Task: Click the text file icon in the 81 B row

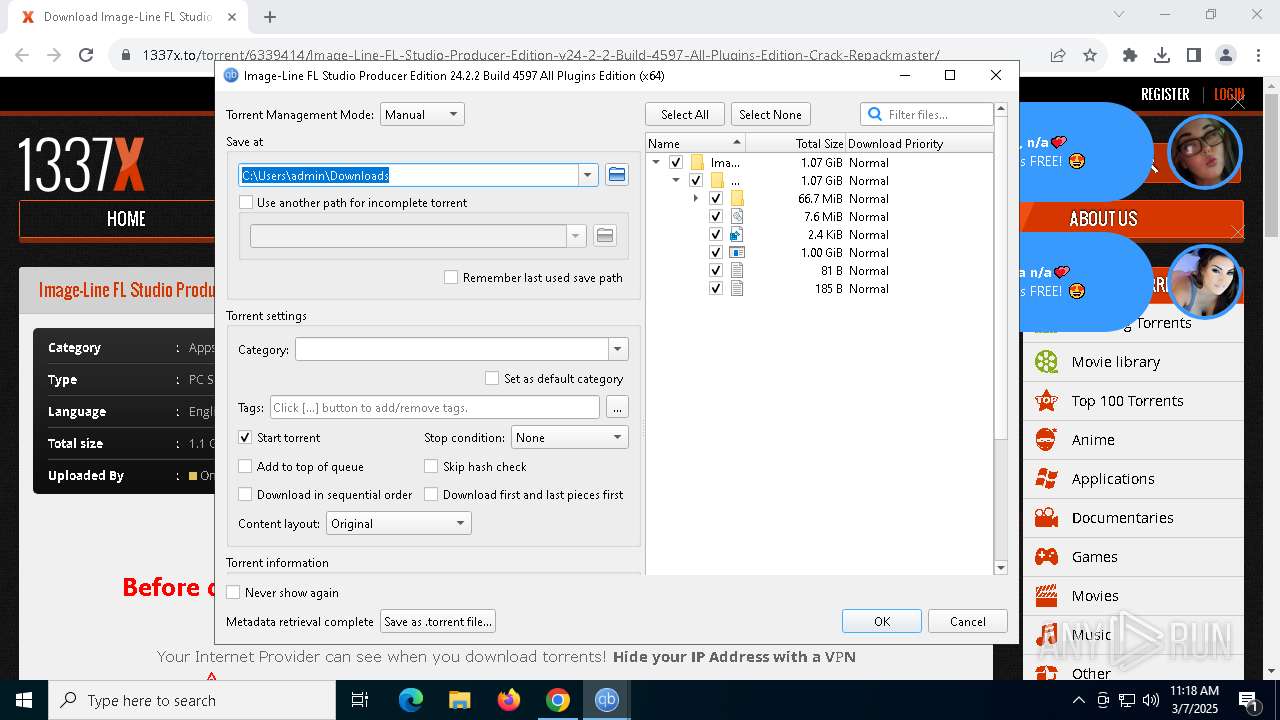Action: (x=737, y=271)
